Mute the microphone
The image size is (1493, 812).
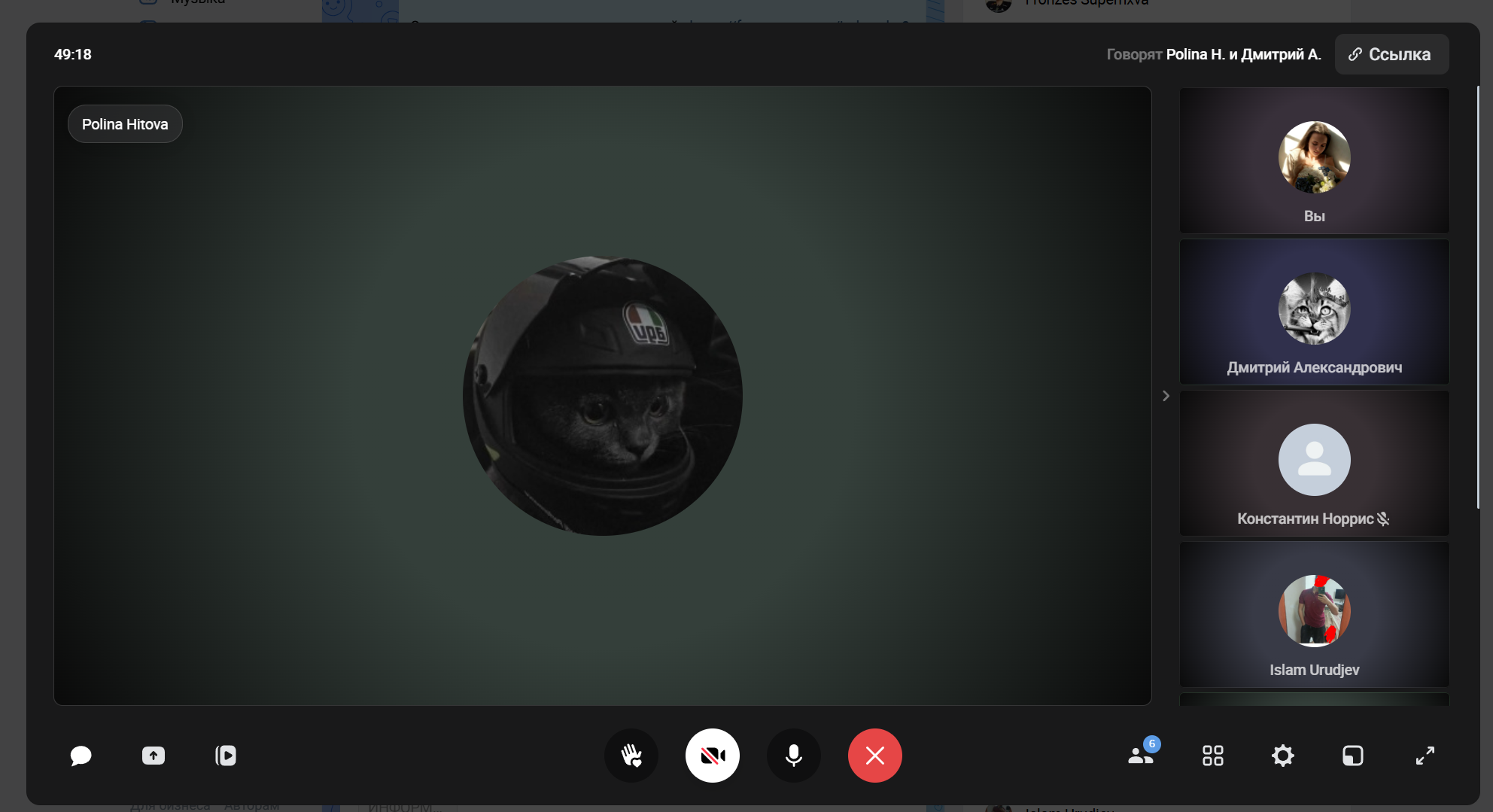(x=793, y=756)
